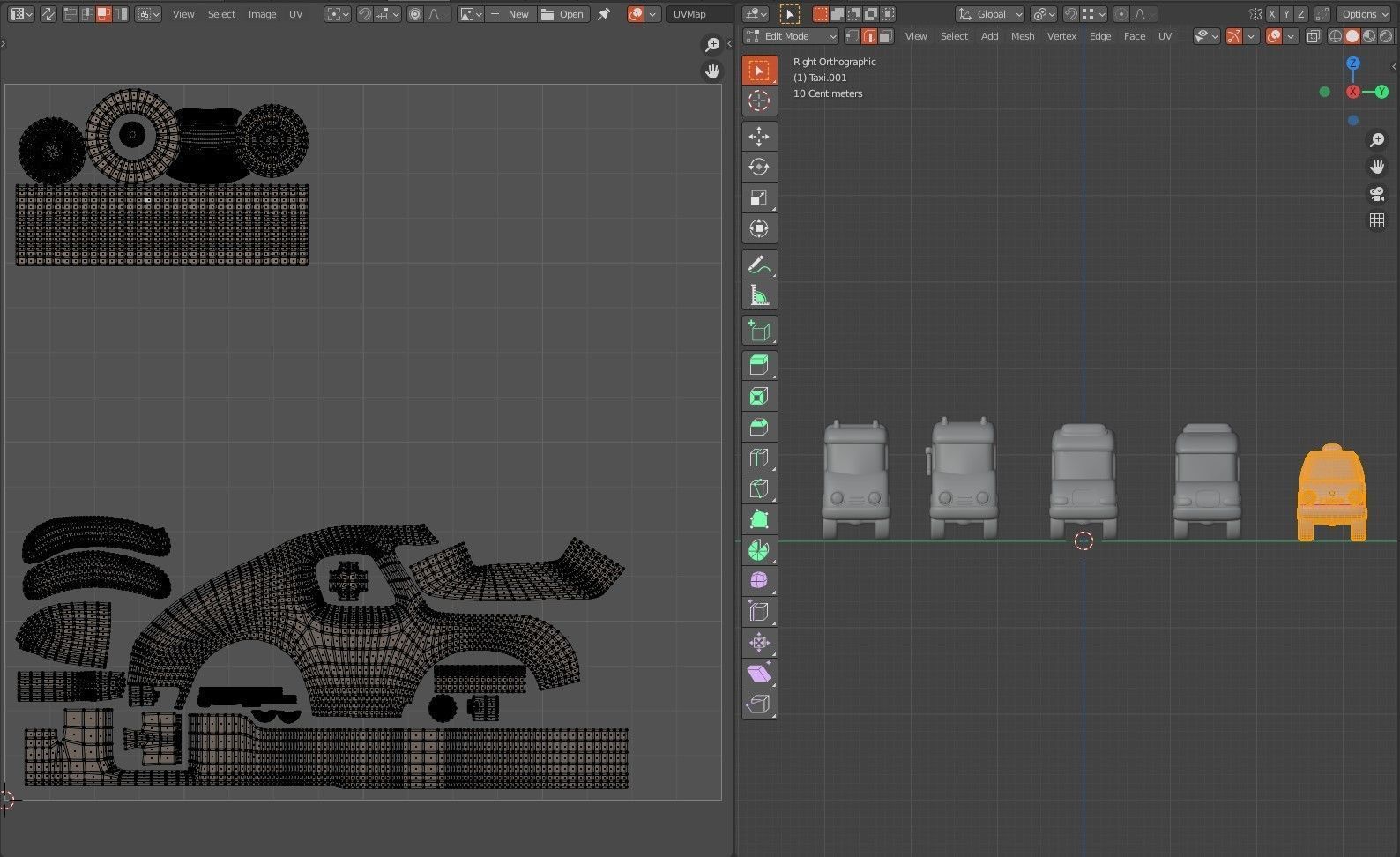Select the Inset Faces tool
The width and height of the screenshot is (1400, 857).
[x=759, y=396]
